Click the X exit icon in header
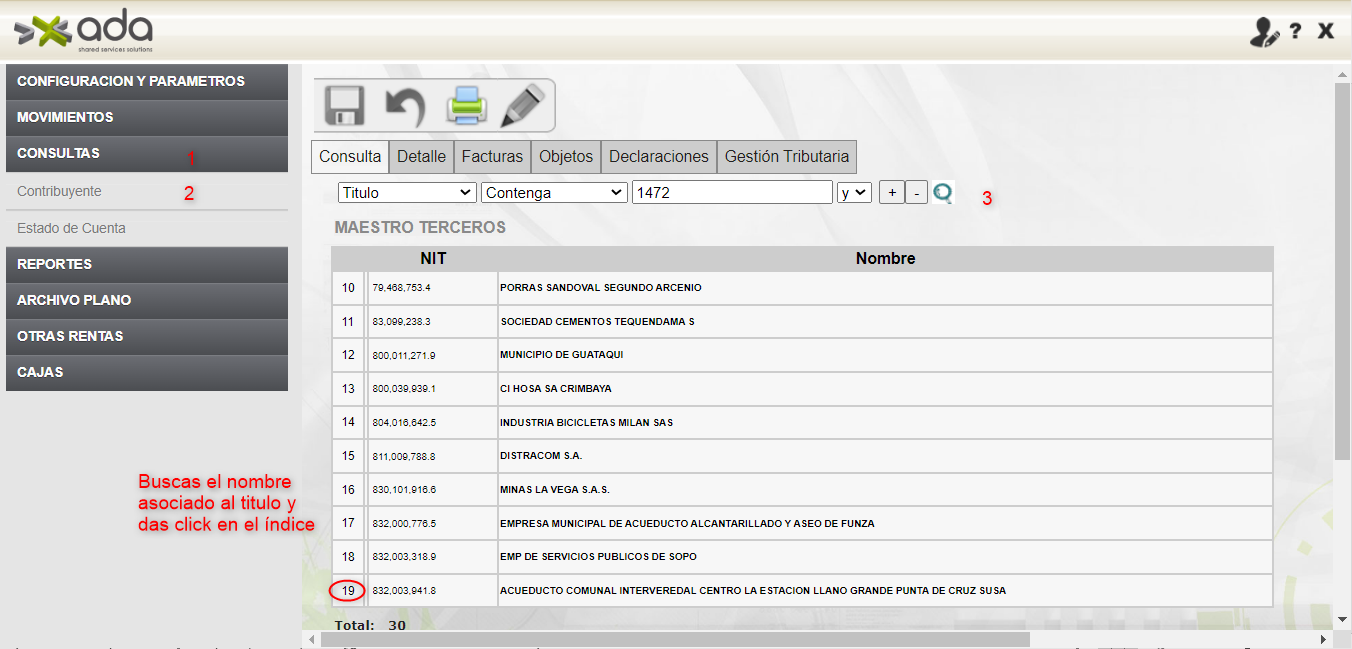Image resolution: width=1352 pixels, height=649 pixels. click(1325, 32)
